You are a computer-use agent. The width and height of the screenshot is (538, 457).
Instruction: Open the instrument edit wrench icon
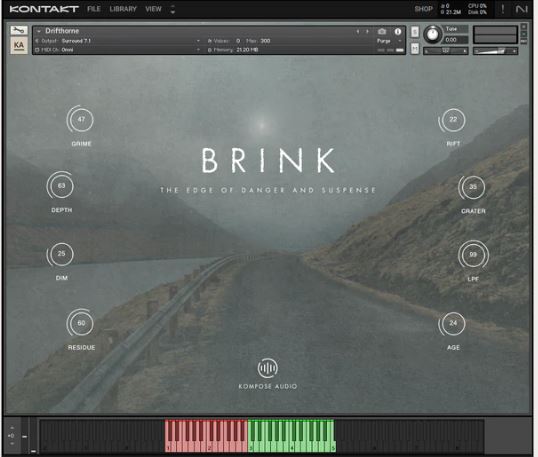click(x=19, y=30)
